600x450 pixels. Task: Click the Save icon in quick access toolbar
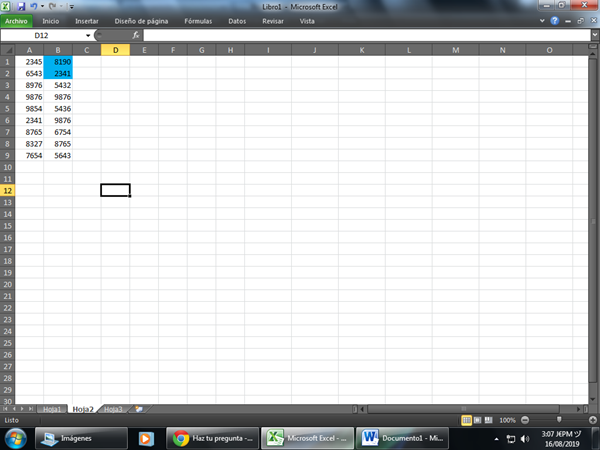(21, 6)
